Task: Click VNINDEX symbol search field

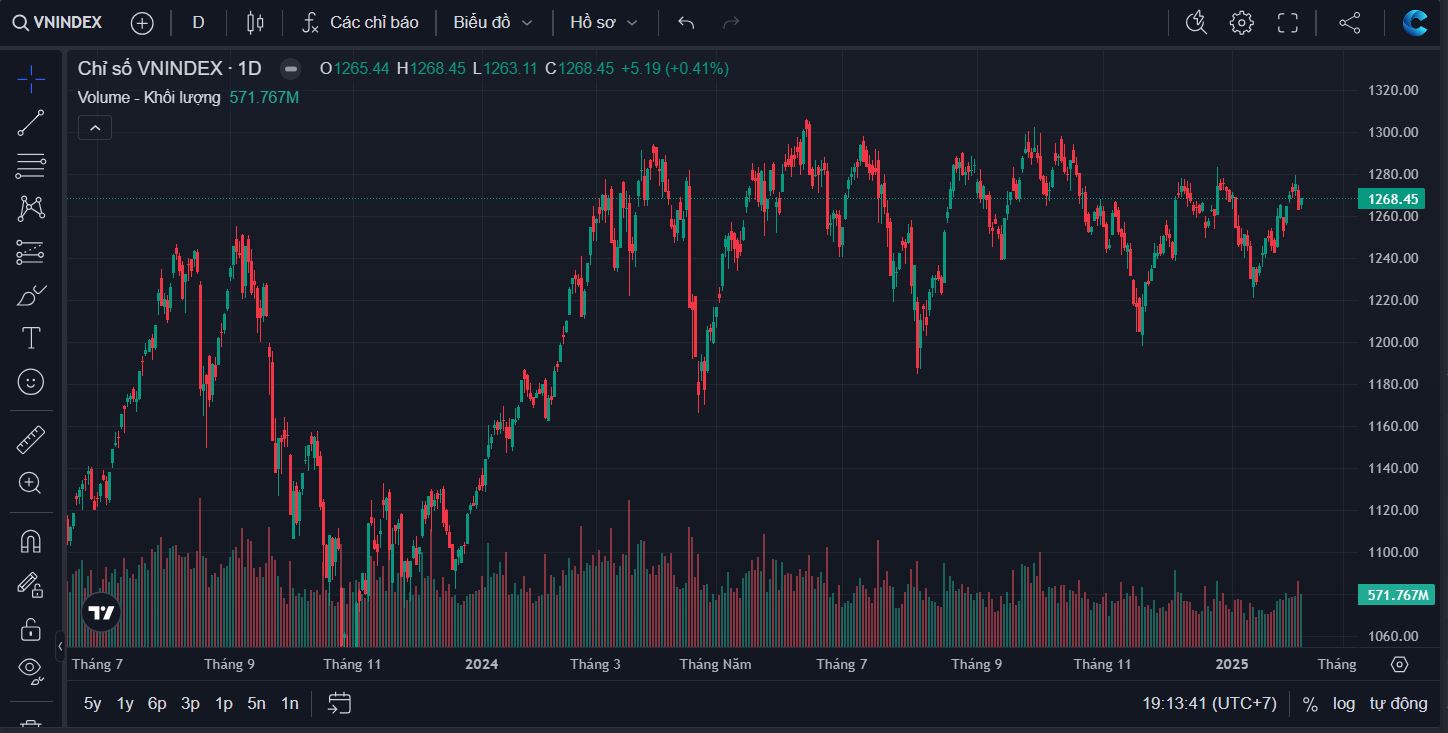Action: [58, 22]
